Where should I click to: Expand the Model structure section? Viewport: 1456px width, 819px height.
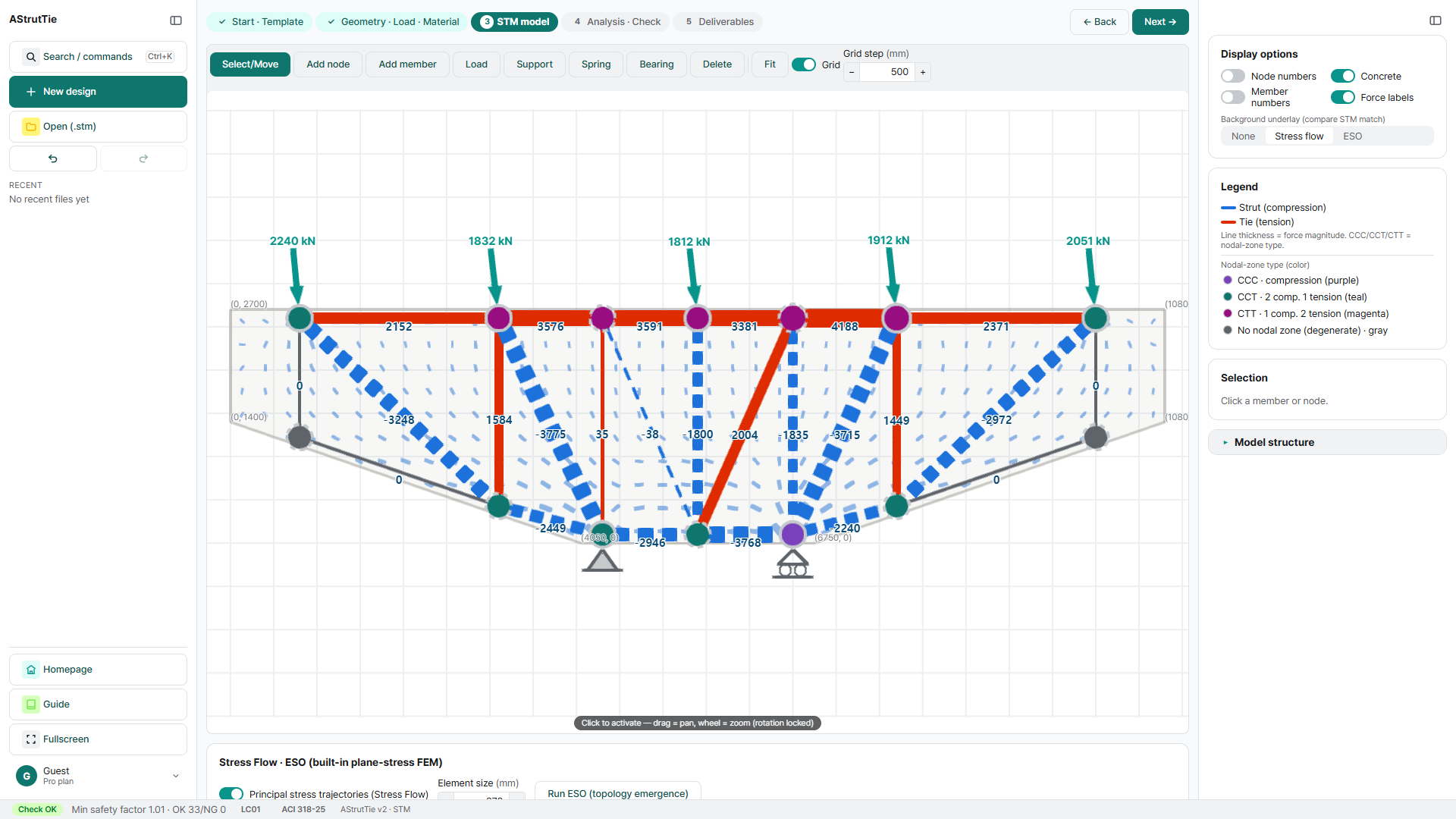pos(1327,442)
